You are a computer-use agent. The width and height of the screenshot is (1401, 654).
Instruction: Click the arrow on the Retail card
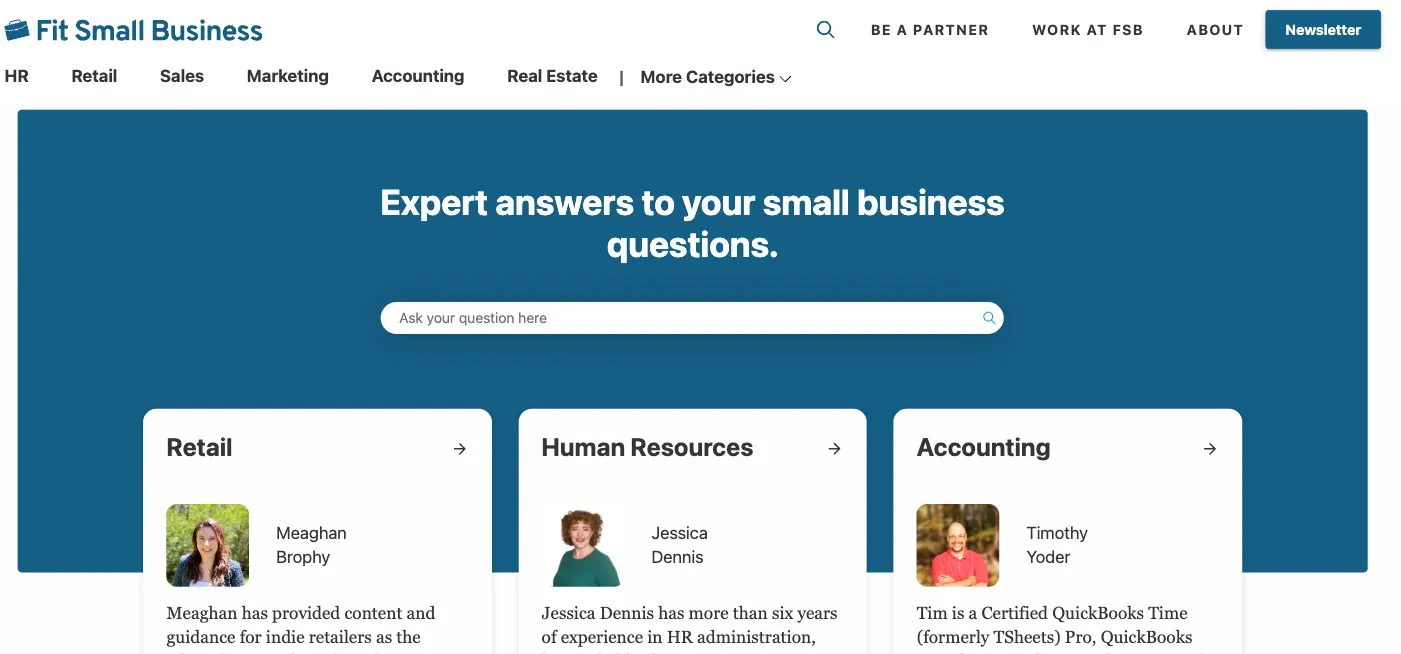pyautogui.click(x=459, y=449)
